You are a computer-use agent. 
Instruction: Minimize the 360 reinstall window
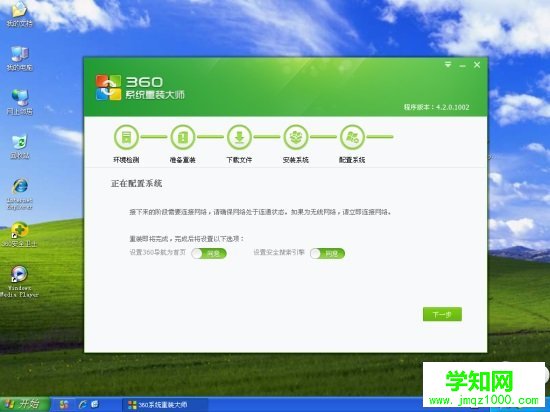[462, 65]
